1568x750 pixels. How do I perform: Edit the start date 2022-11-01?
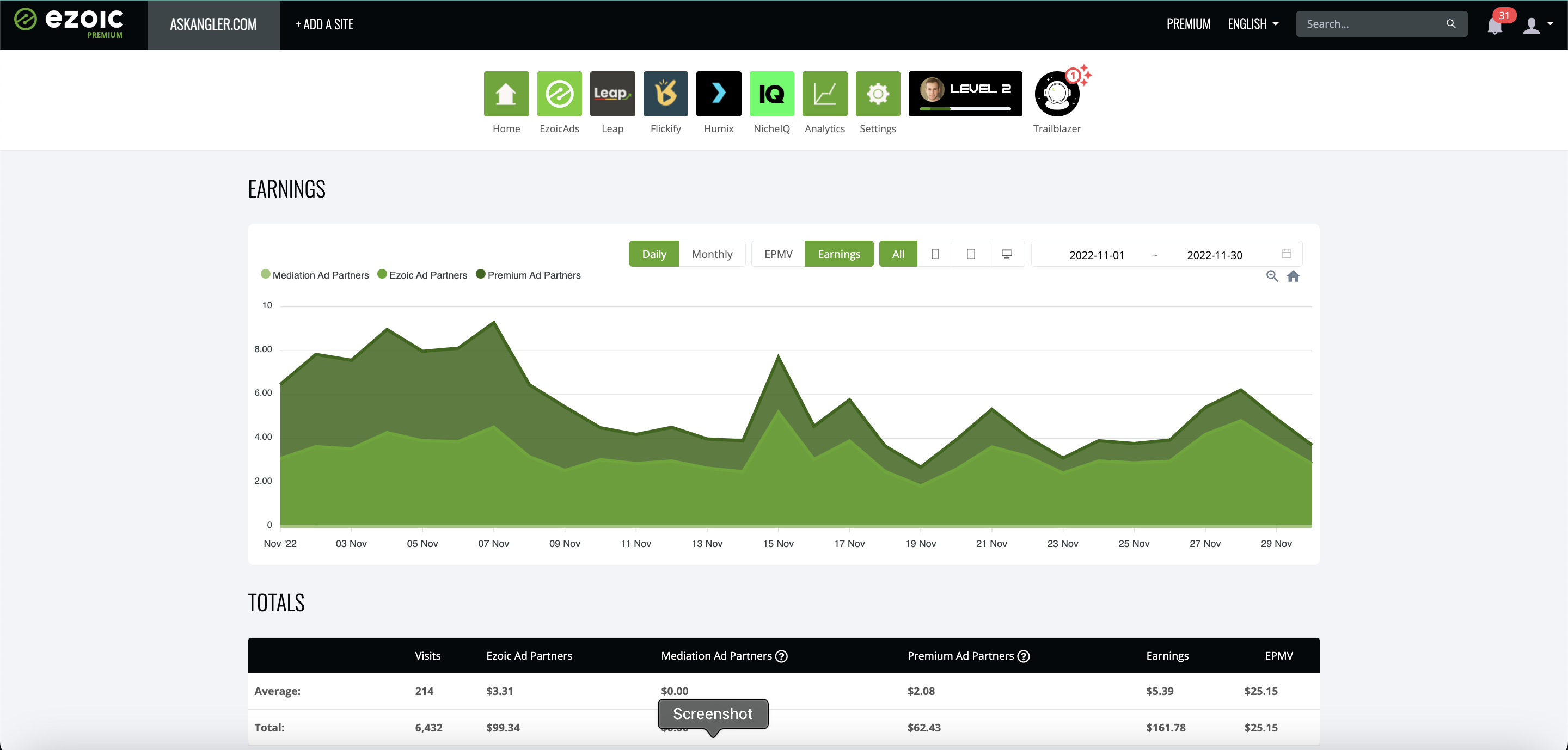(1097, 255)
